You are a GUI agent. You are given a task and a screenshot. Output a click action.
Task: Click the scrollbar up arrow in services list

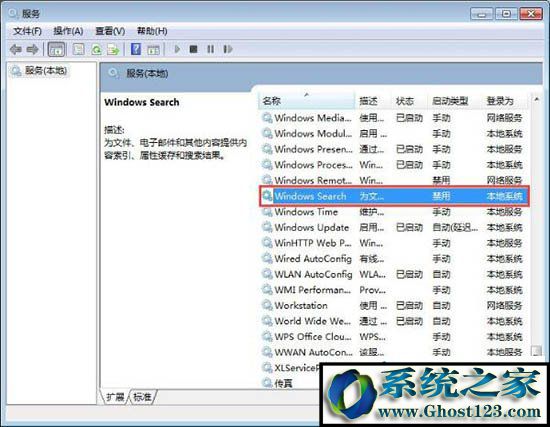coord(536,100)
